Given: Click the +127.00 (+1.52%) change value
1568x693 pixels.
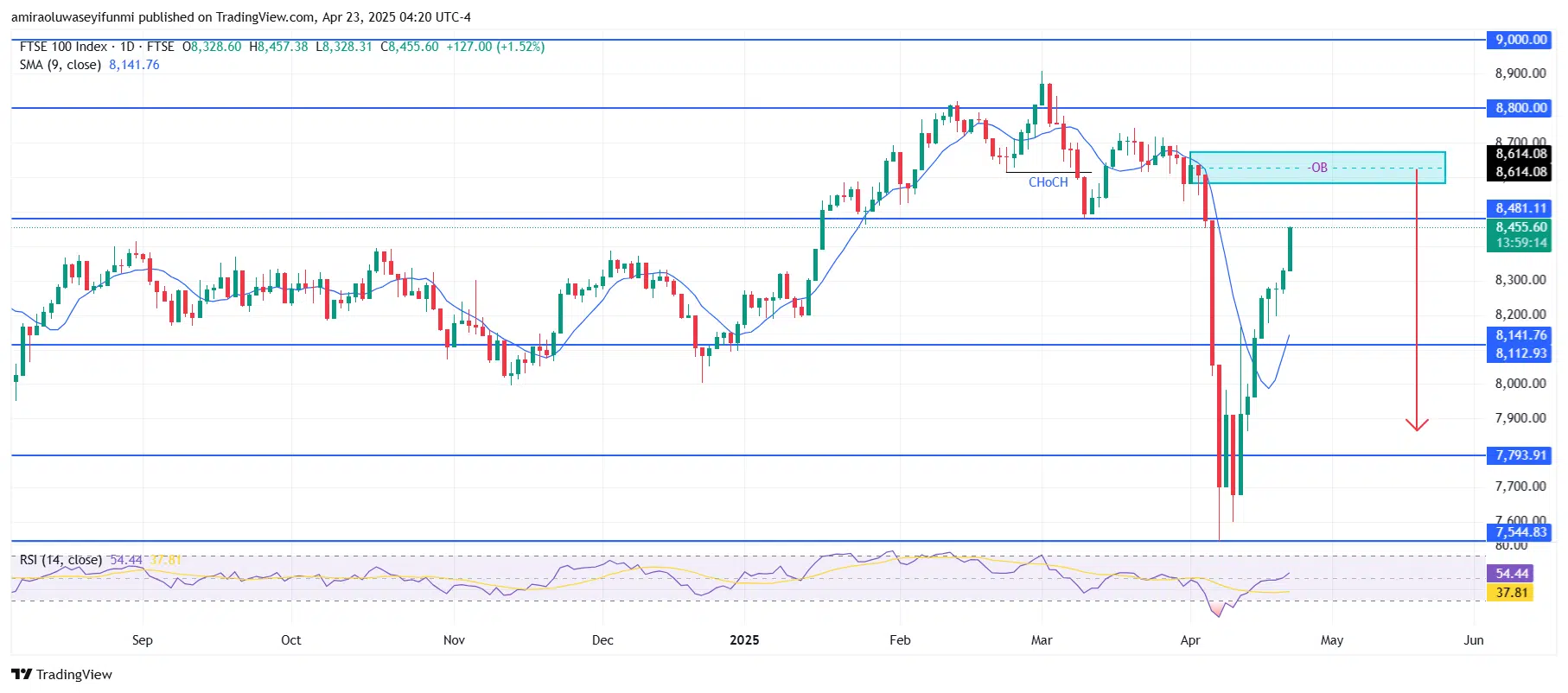Looking at the screenshot, I should point(495,47).
